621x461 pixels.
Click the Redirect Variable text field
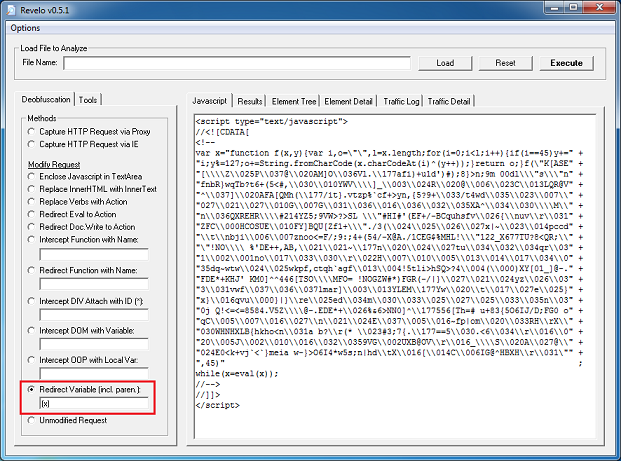click(x=93, y=403)
